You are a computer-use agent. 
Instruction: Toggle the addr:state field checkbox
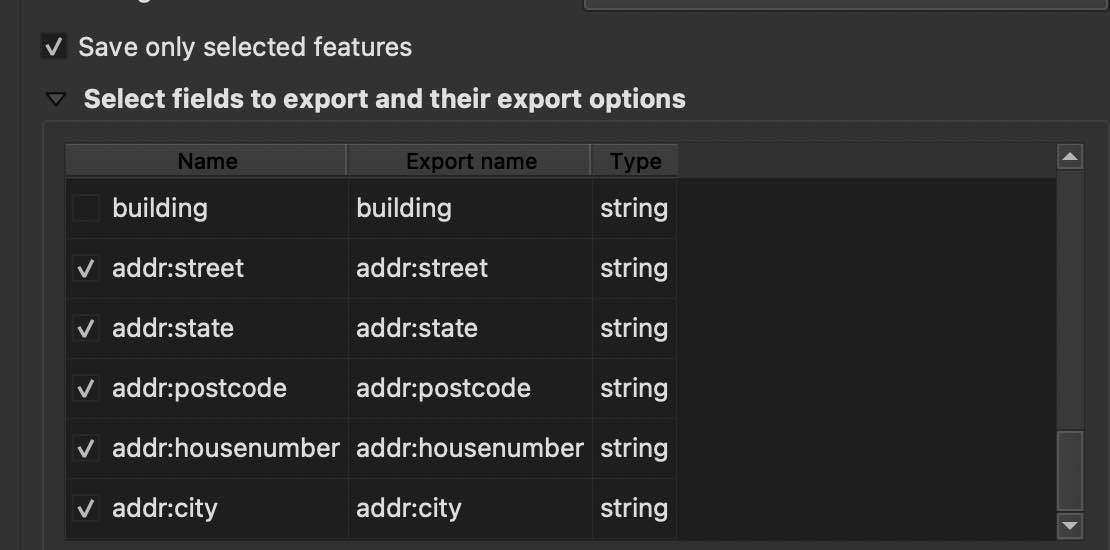[x=87, y=329]
